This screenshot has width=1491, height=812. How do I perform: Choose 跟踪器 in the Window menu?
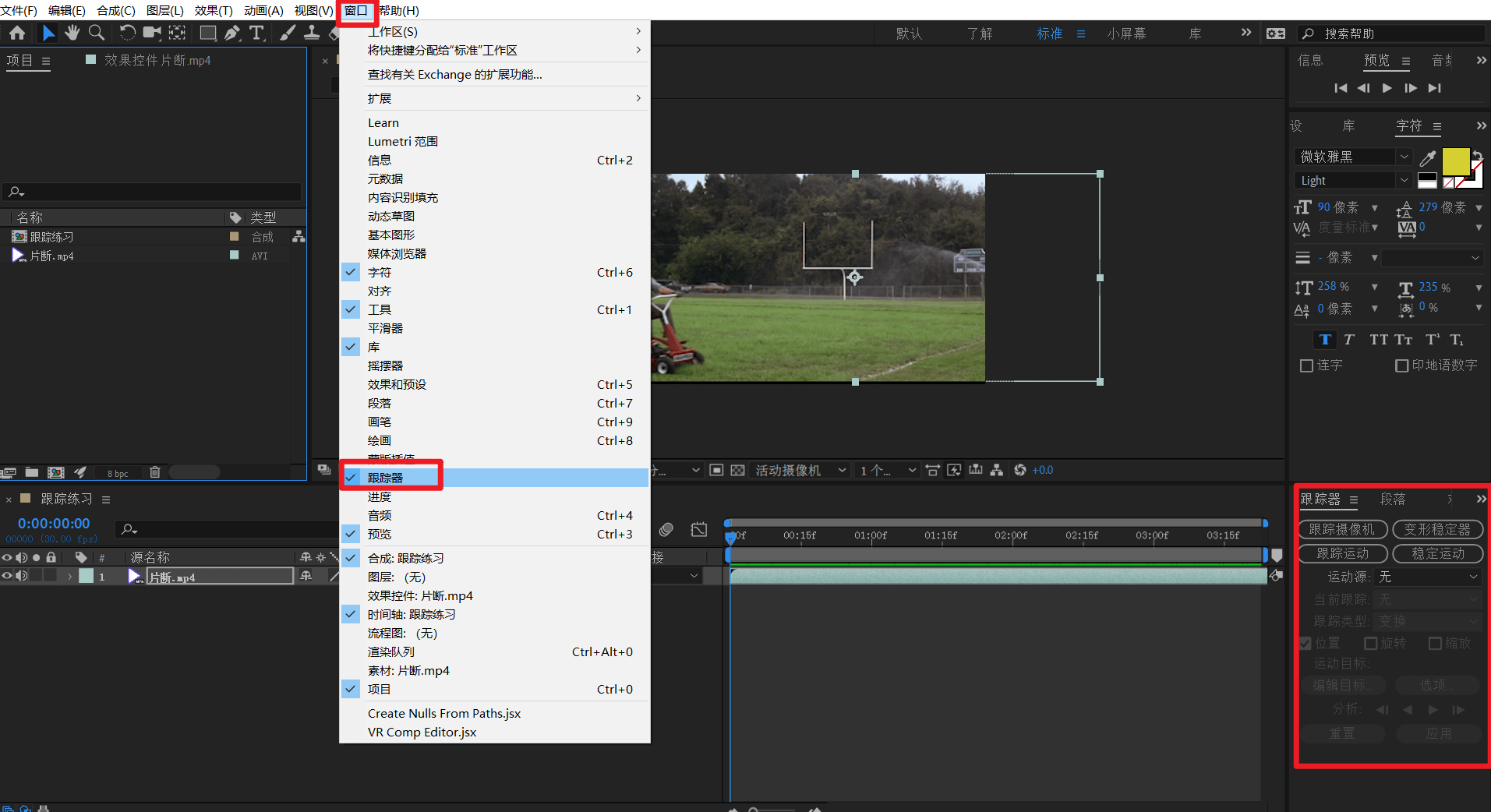[x=386, y=478]
